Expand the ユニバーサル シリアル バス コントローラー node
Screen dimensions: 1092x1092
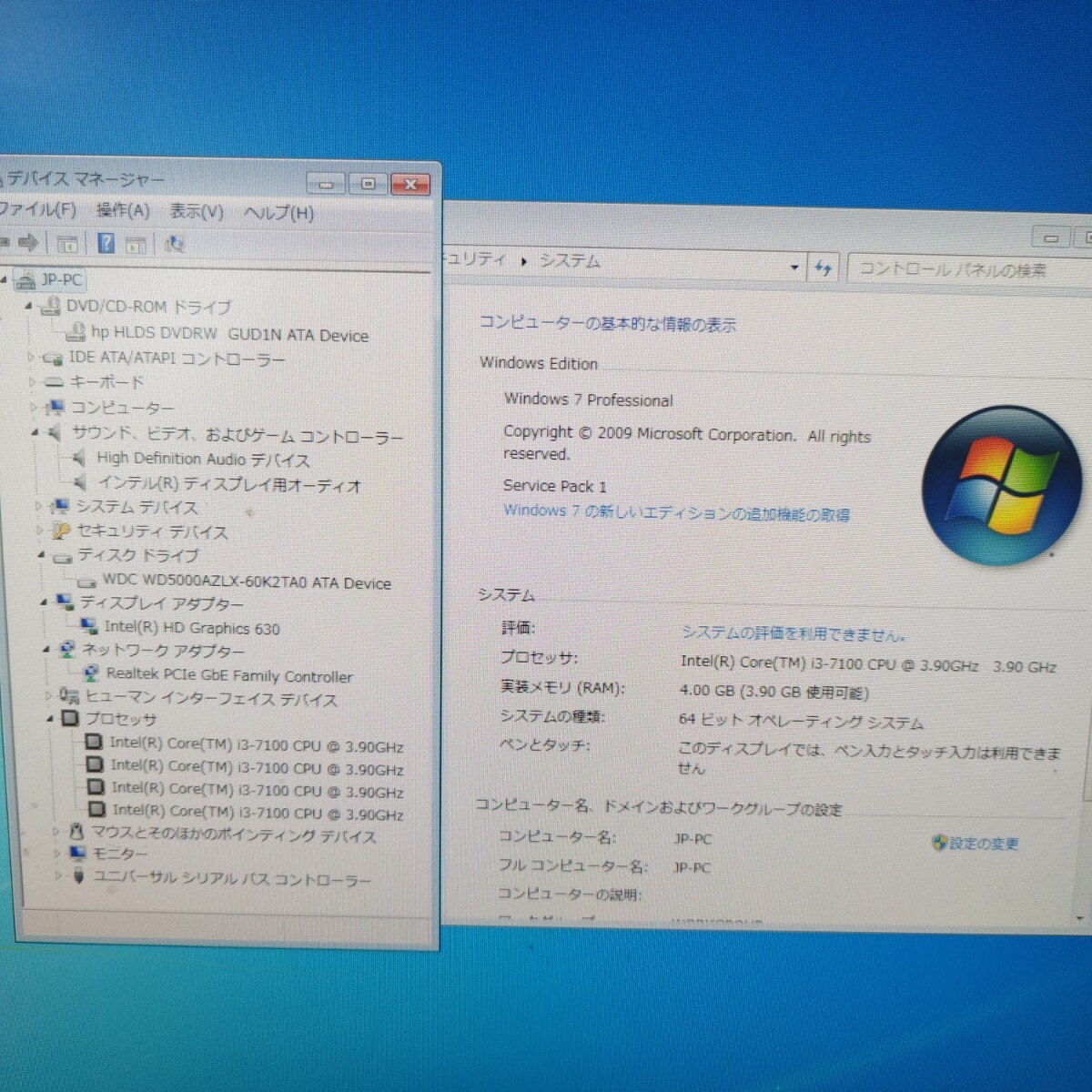59,875
